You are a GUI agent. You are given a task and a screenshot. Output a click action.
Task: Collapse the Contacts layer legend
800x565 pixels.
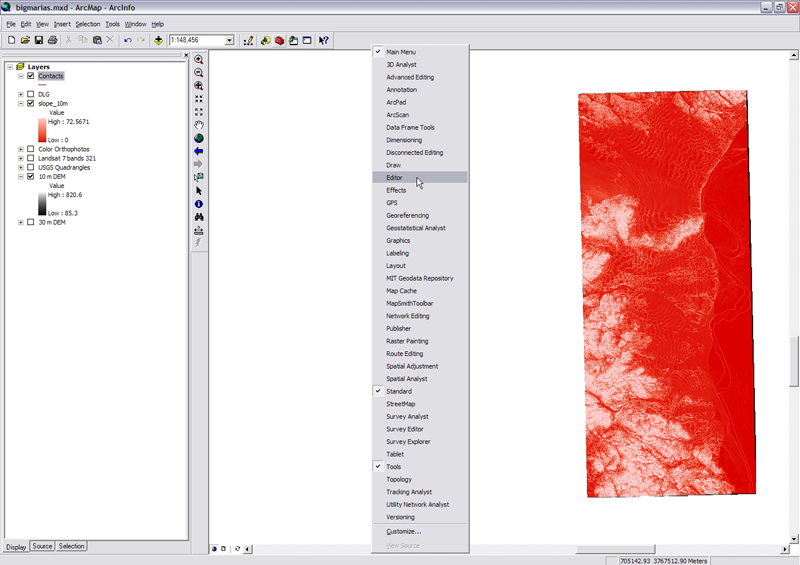click(x=21, y=76)
